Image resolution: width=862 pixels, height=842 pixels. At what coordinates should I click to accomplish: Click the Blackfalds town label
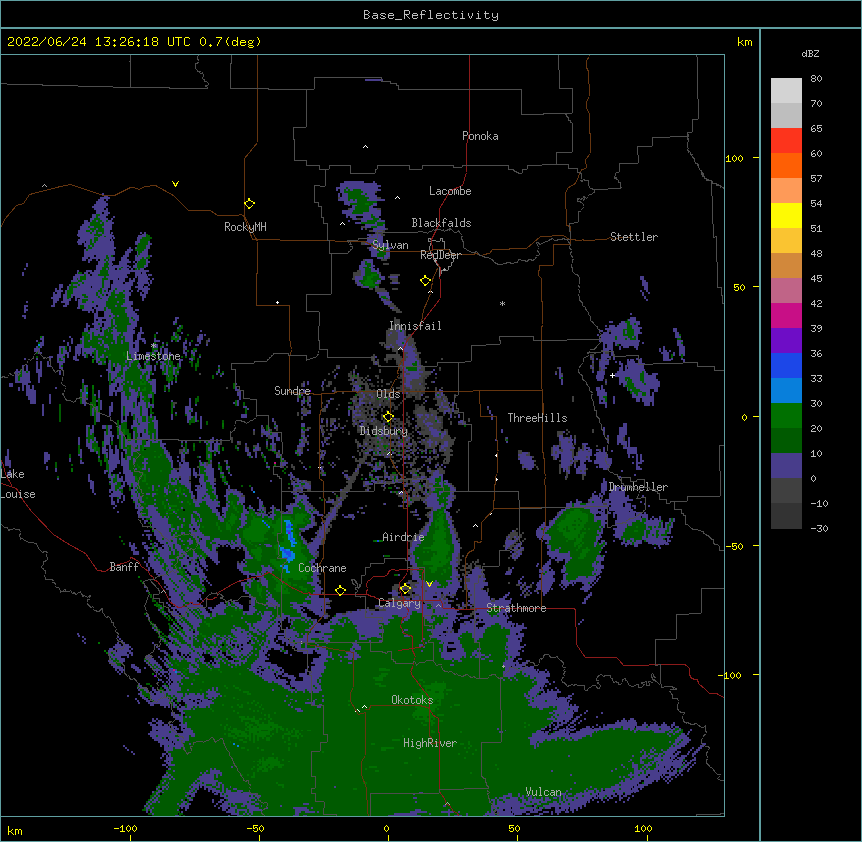point(441,223)
